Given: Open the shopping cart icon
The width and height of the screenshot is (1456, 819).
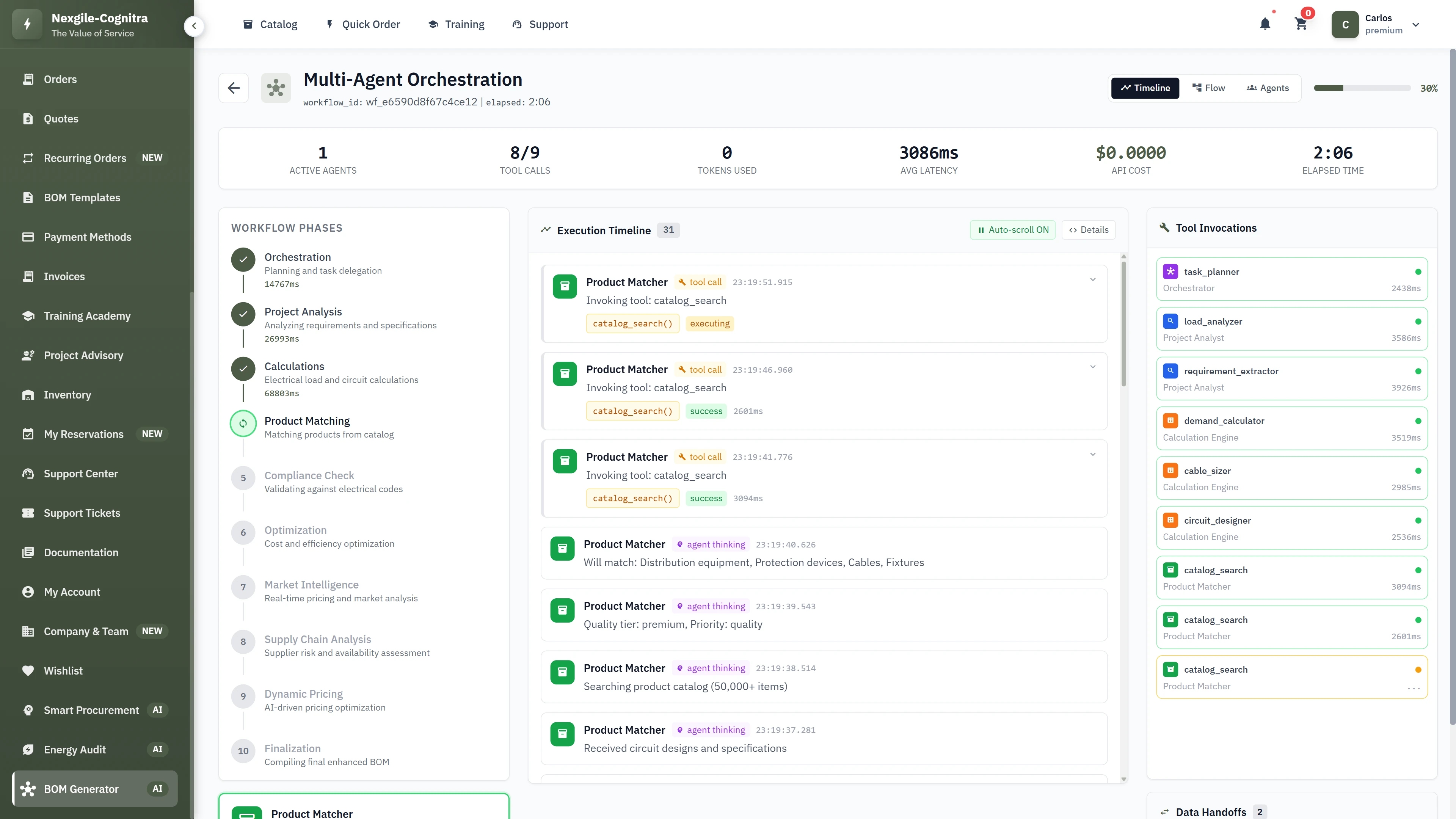Looking at the screenshot, I should point(1301,24).
